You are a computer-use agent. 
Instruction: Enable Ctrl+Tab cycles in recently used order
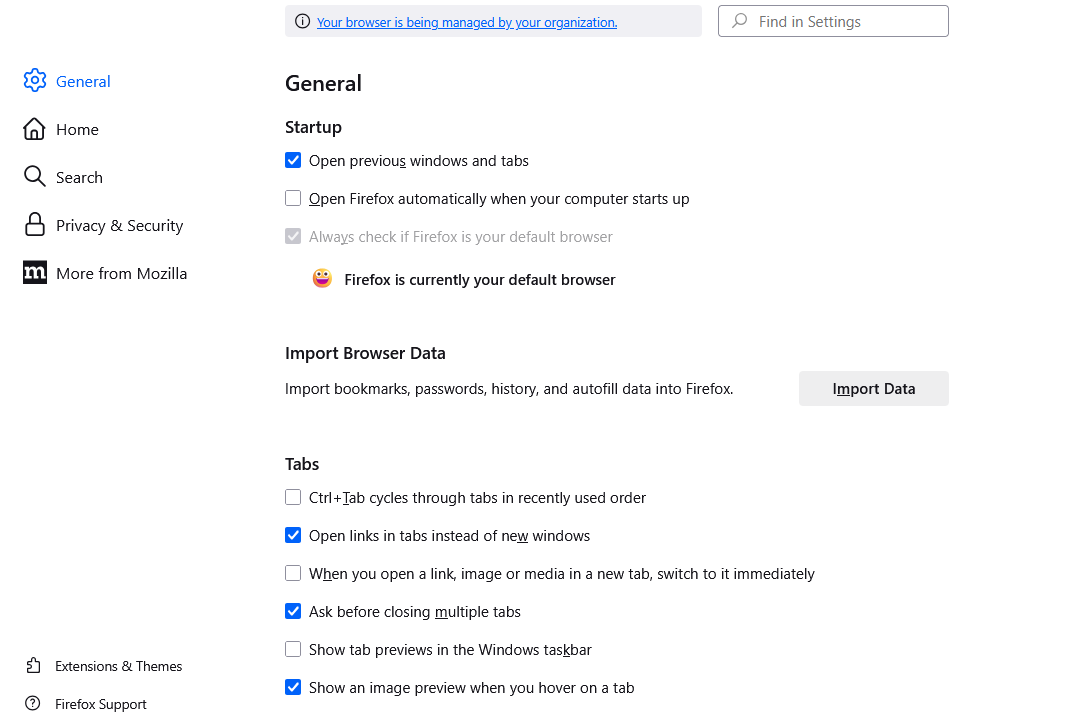click(293, 497)
